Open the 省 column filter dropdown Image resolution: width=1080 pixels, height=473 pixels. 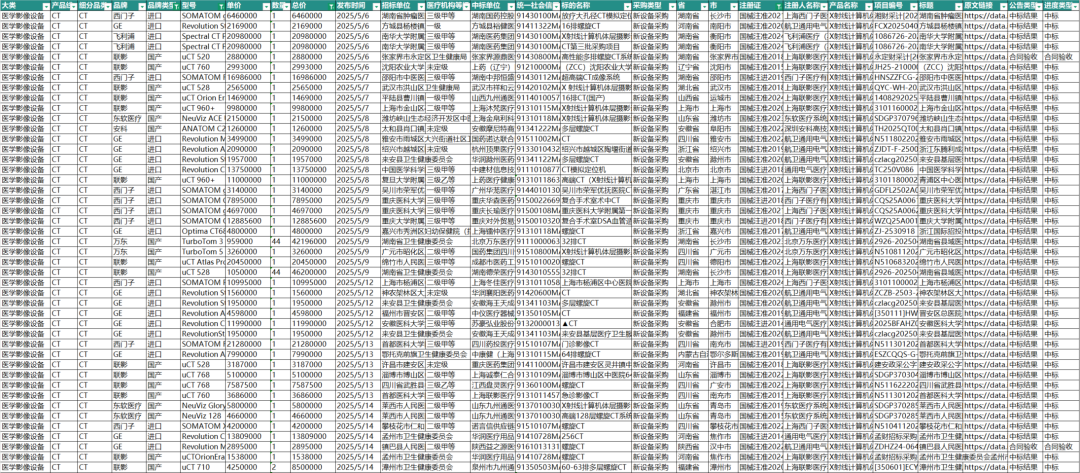pos(704,5)
